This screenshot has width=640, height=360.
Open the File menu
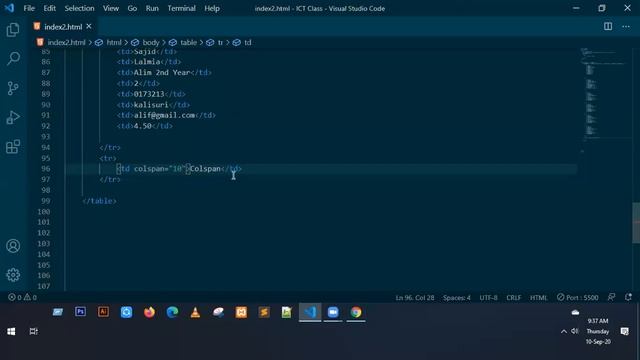point(29,8)
